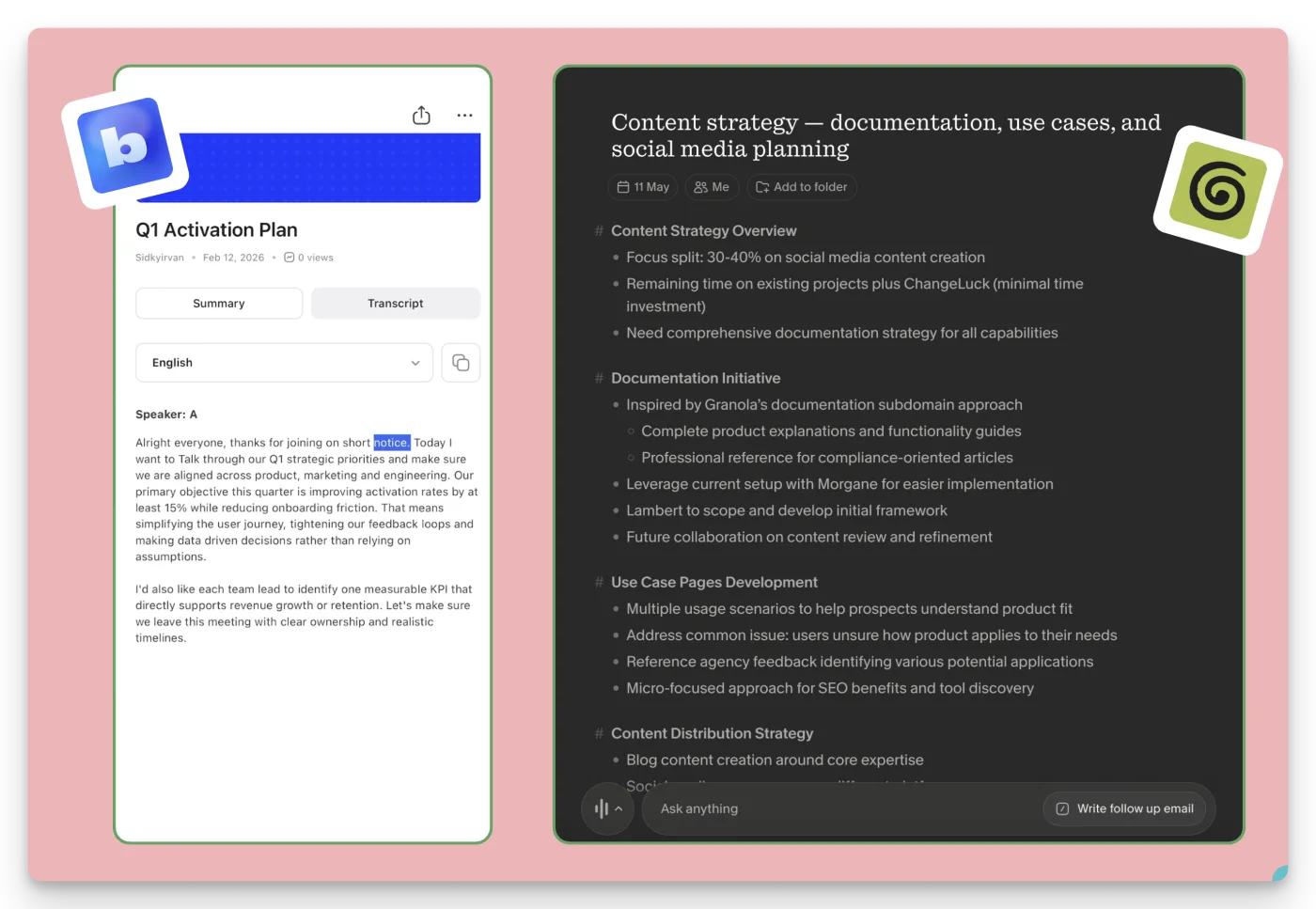
Task: Click bullet 'Reference agency feedback identifying various potential applications'
Action: [x=860, y=662]
